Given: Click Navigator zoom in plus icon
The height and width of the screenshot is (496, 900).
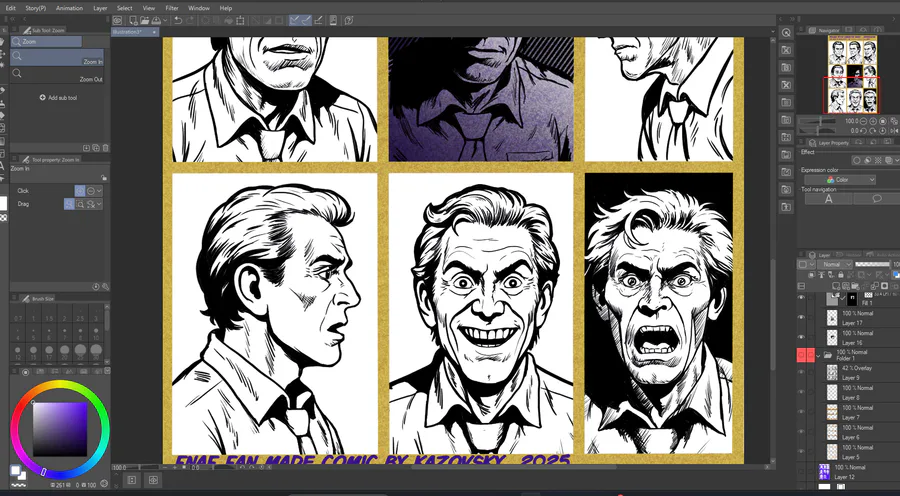Looking at the screenshot, I should [873, 121].
